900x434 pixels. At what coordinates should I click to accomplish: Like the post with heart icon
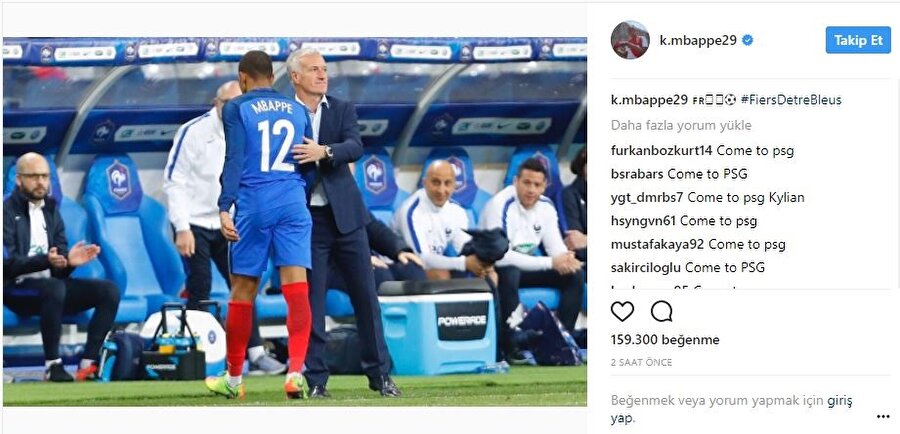tap(622, 311)
